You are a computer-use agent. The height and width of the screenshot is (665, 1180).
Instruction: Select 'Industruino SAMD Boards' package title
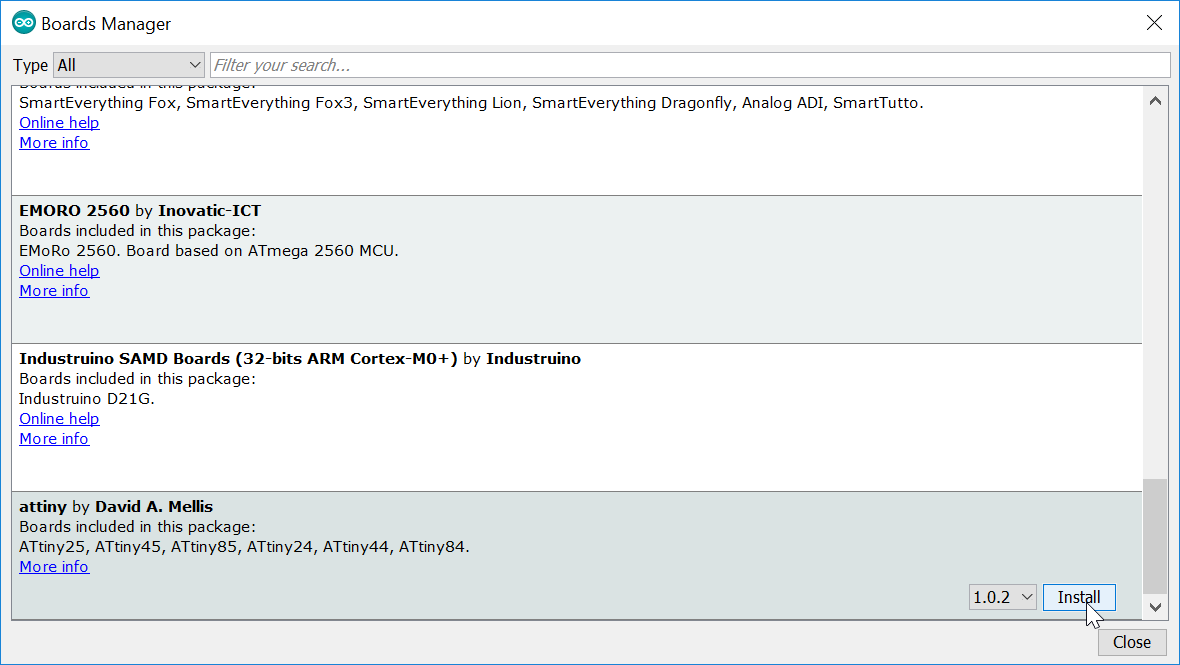(300, 359)
